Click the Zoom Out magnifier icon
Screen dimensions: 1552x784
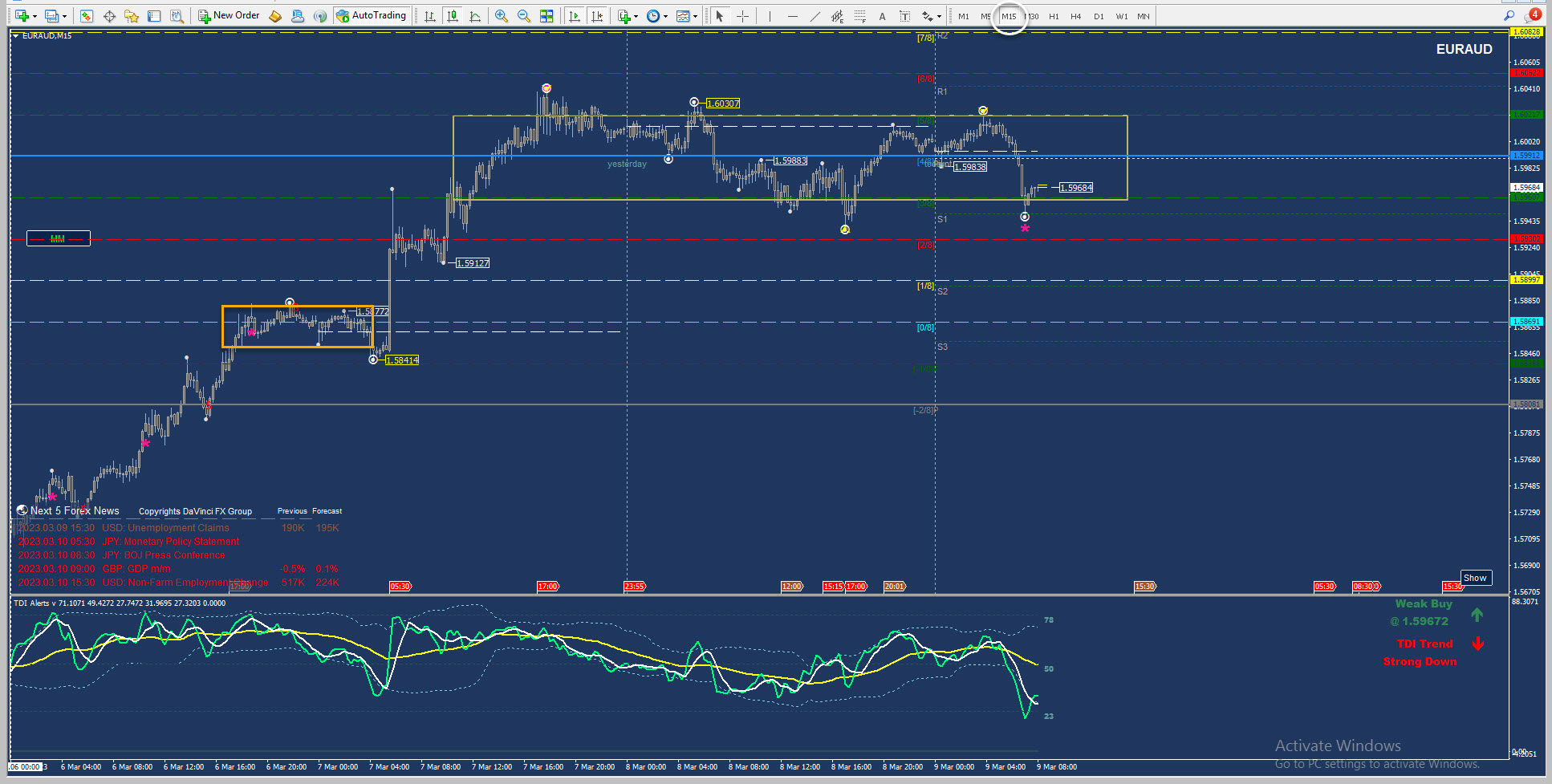click(524, 16)
